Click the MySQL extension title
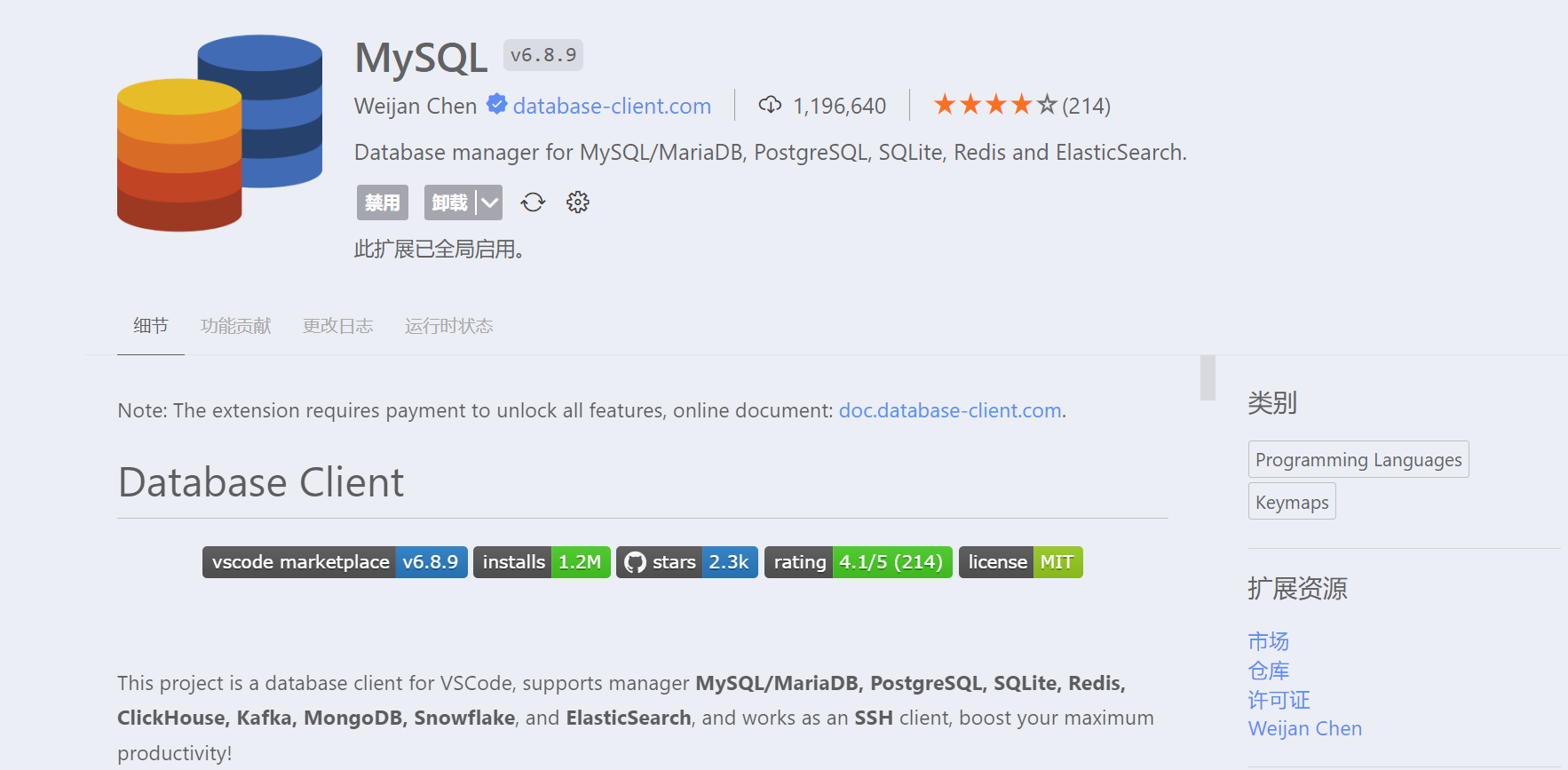 click(421, 58)
